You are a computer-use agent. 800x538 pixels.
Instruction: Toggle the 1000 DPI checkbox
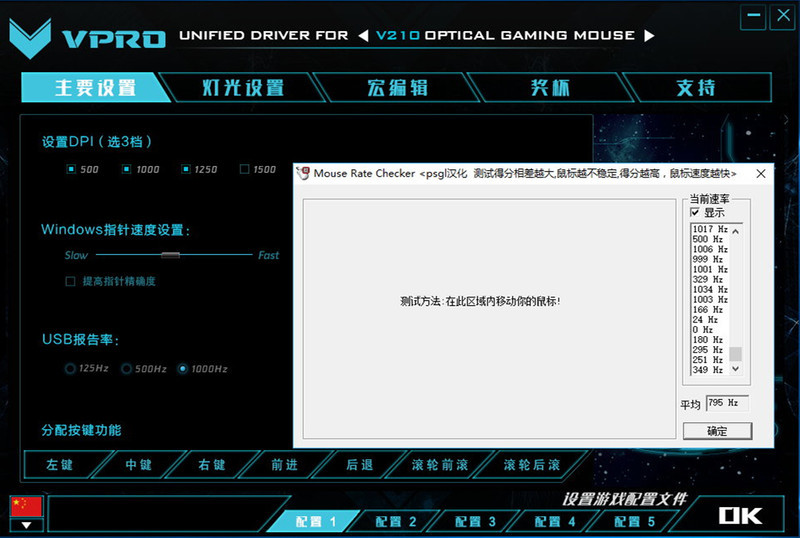[127, 169]
